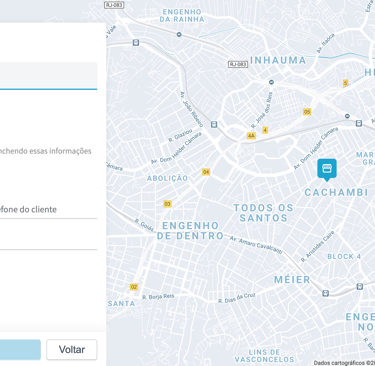Click the empty field below telefone do cliente

(x=48, y=240)
